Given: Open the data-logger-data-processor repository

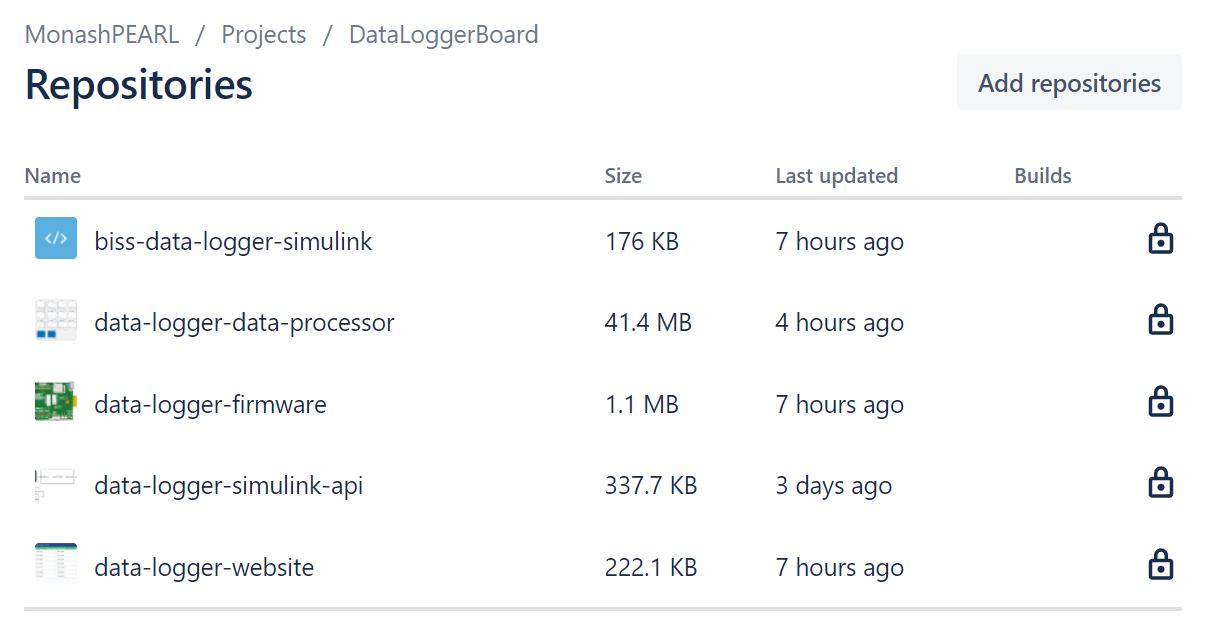Looking at the screenshot, I should pos(244,323).
